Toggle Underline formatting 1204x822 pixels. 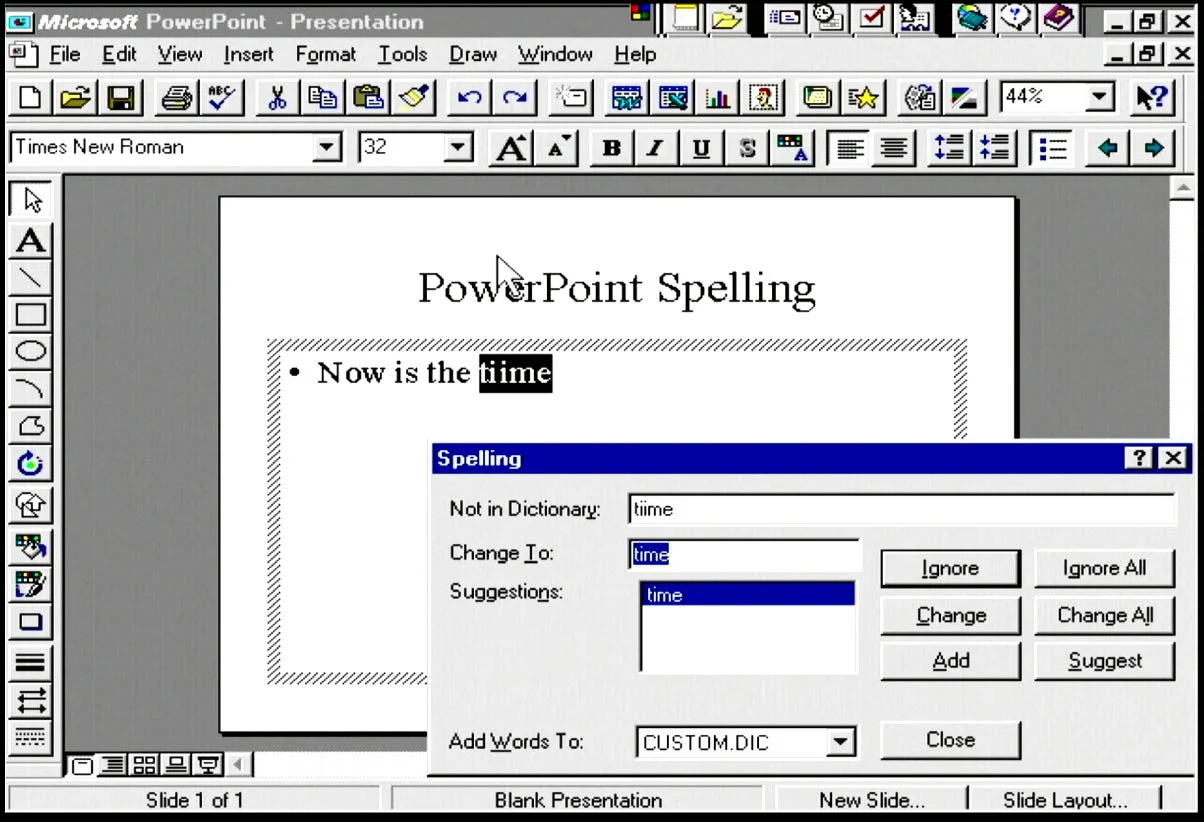tap(702, 149)
